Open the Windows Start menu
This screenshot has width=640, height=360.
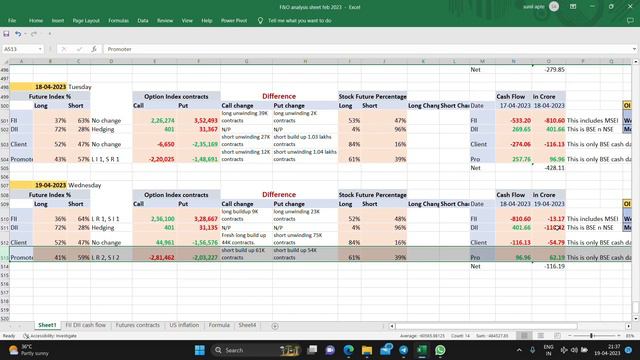[200, 350]
